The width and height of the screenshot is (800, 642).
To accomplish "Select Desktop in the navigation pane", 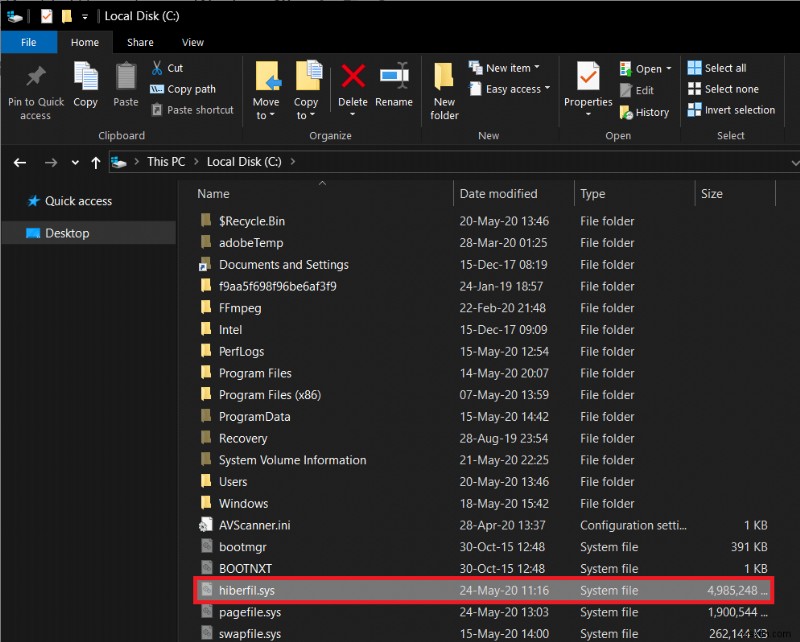I will tap(67, 233).
